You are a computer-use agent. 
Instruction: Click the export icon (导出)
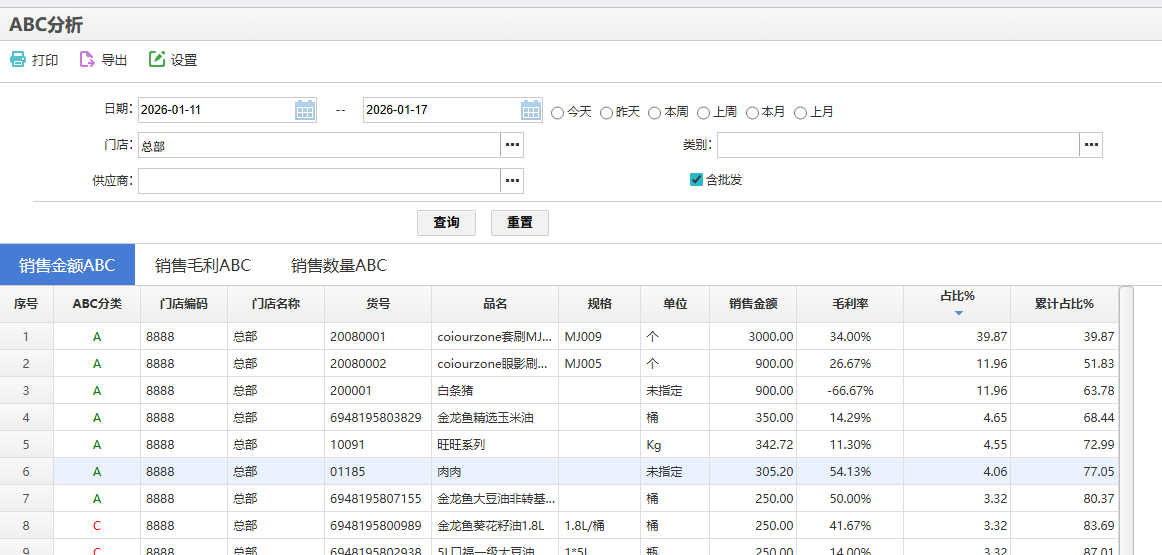(x=87, y=60)
